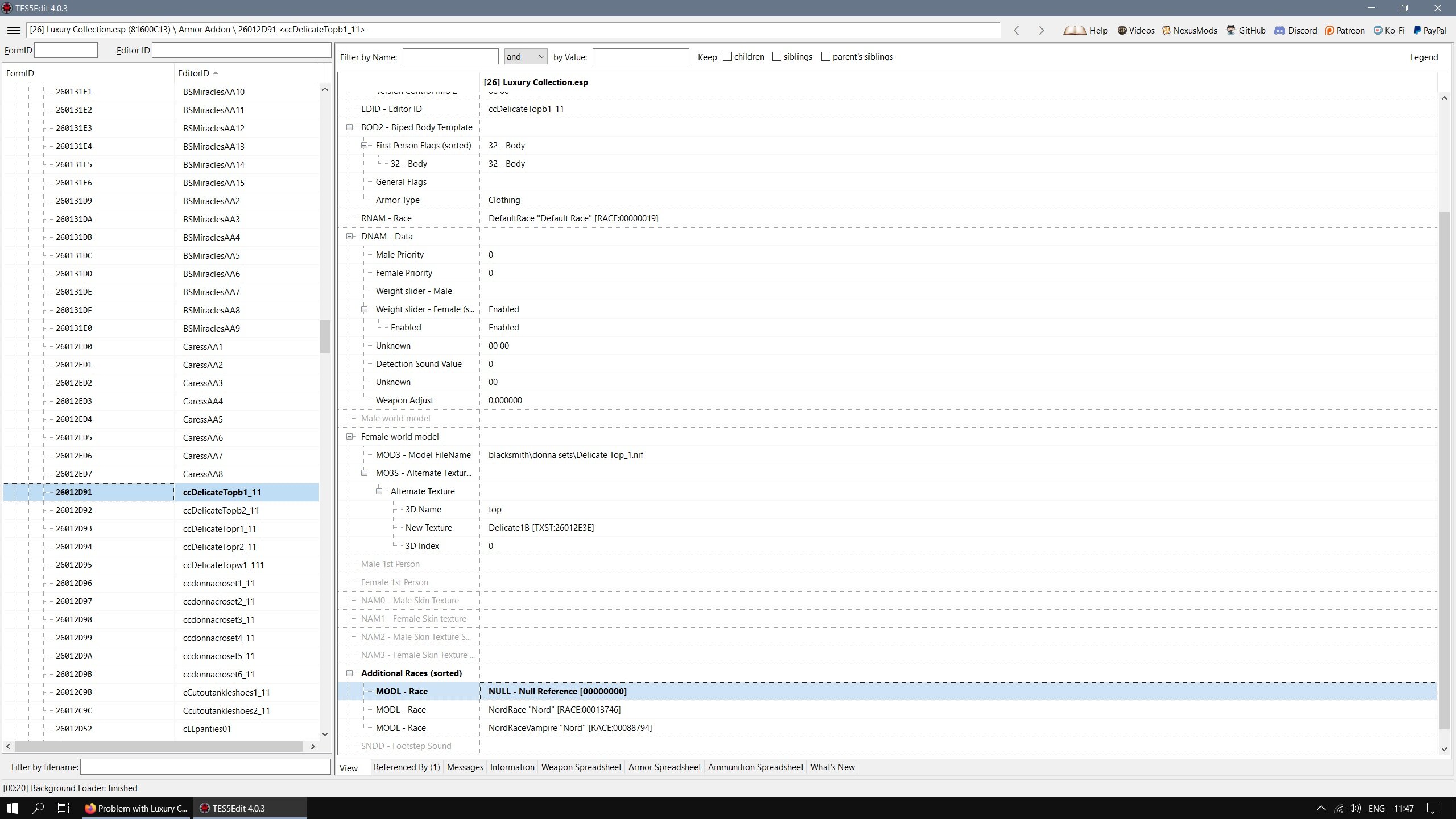Collapse MO3S - Alternate Textures node
Screen dimensions: 1456x819
tap(365, 473)
